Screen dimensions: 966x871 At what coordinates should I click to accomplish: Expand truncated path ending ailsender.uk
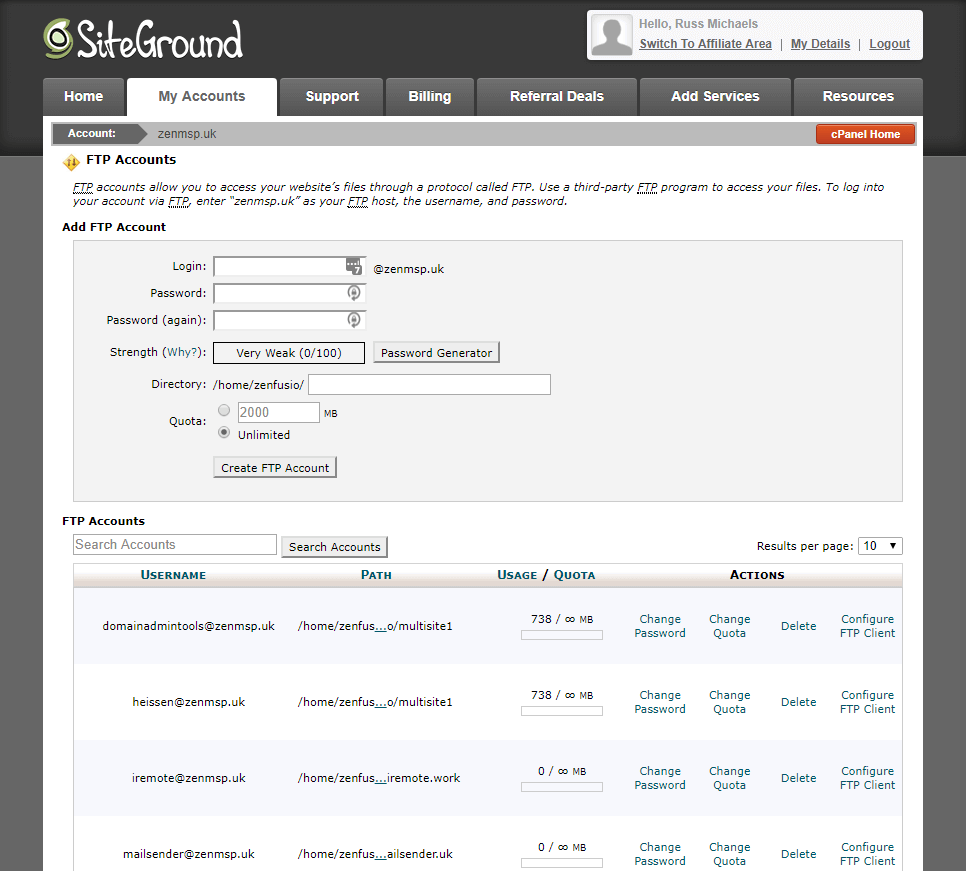click(x=381, y=855)
